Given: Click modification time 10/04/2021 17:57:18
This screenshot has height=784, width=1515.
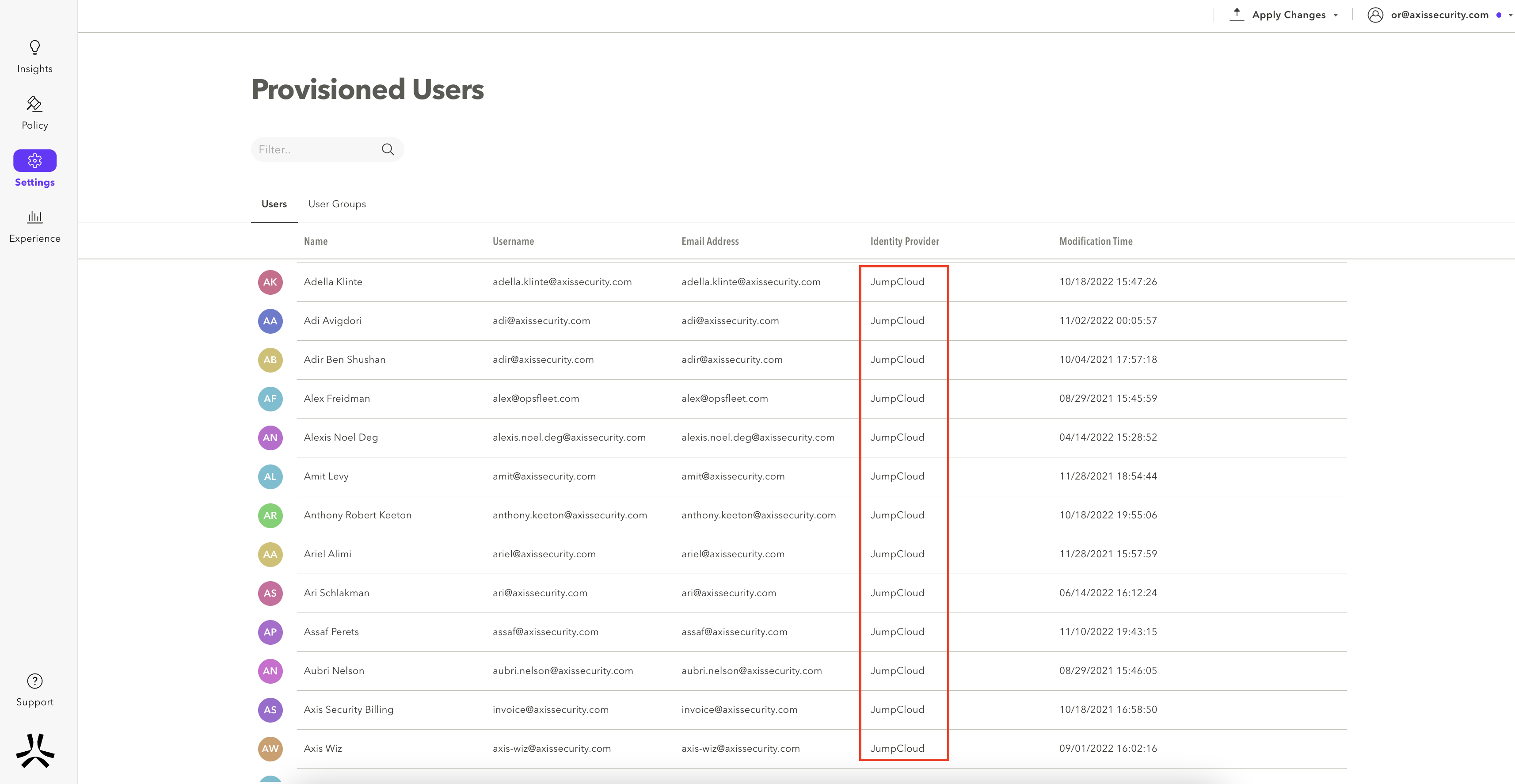Looking at the screenshot, I should coord(1108,359).
